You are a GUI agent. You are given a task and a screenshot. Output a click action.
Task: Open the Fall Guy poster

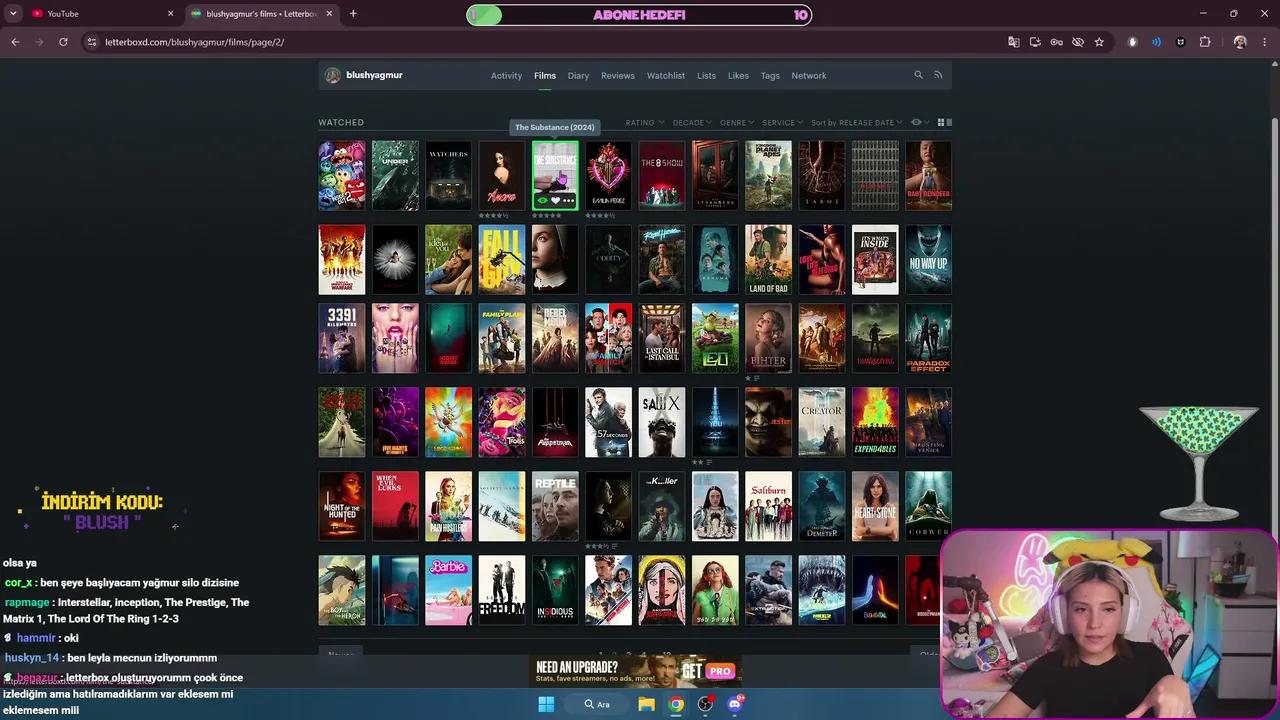click(502, 259)
